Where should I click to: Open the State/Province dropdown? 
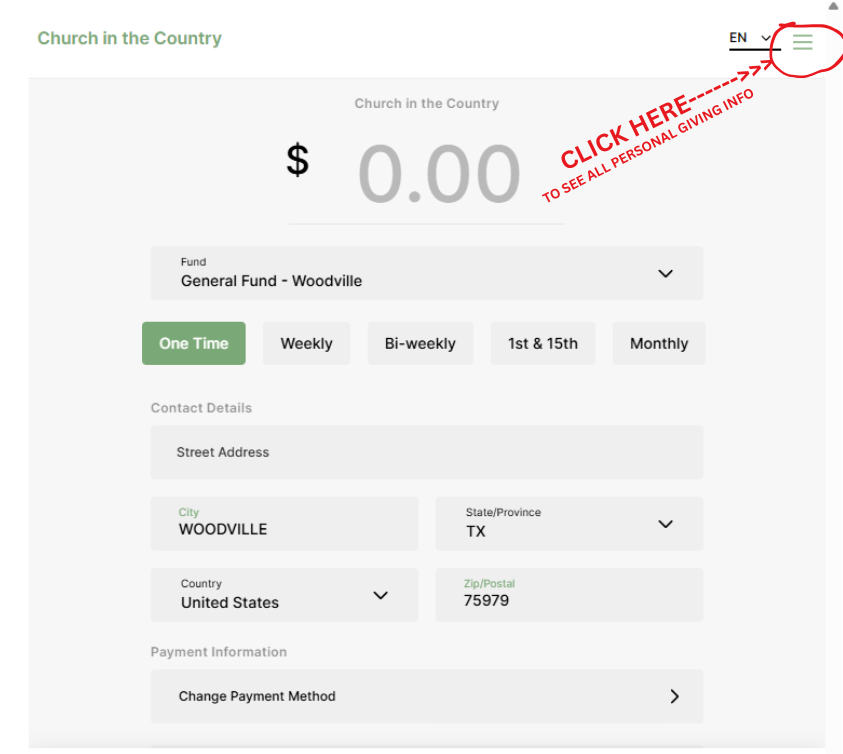tap(568, 523)
